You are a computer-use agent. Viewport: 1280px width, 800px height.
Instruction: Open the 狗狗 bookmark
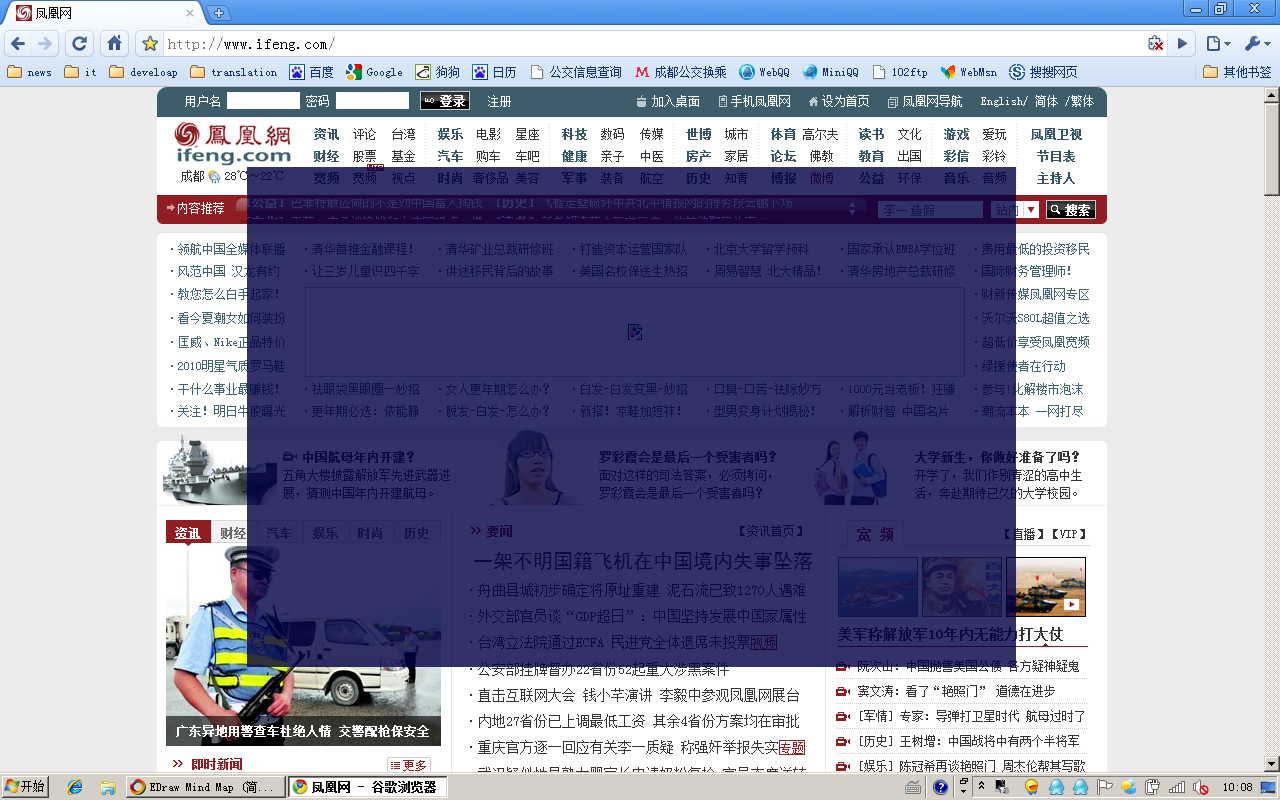438,72
